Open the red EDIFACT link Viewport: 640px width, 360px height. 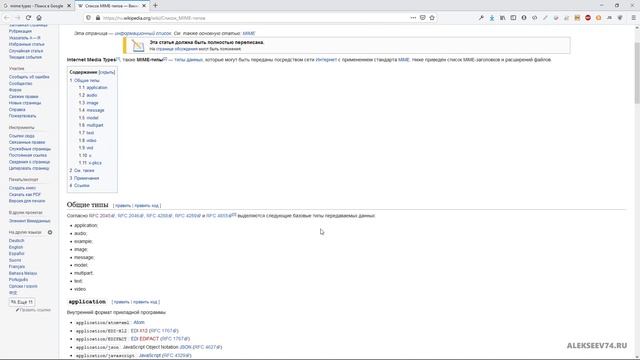[149, 339]
